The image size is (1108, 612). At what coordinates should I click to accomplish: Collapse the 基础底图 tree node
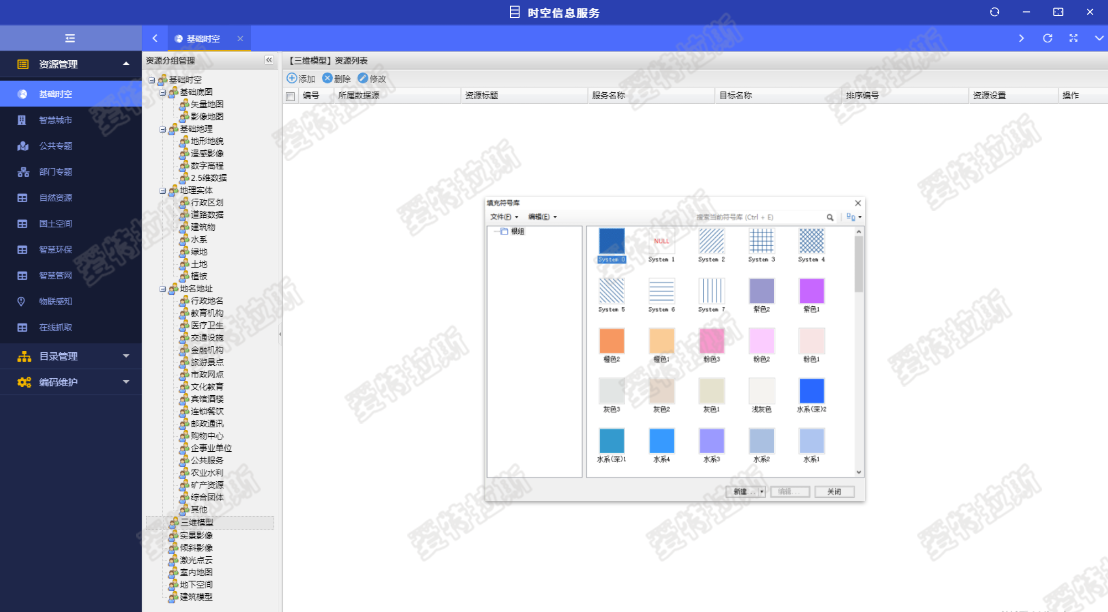click(x=163, y=92)
